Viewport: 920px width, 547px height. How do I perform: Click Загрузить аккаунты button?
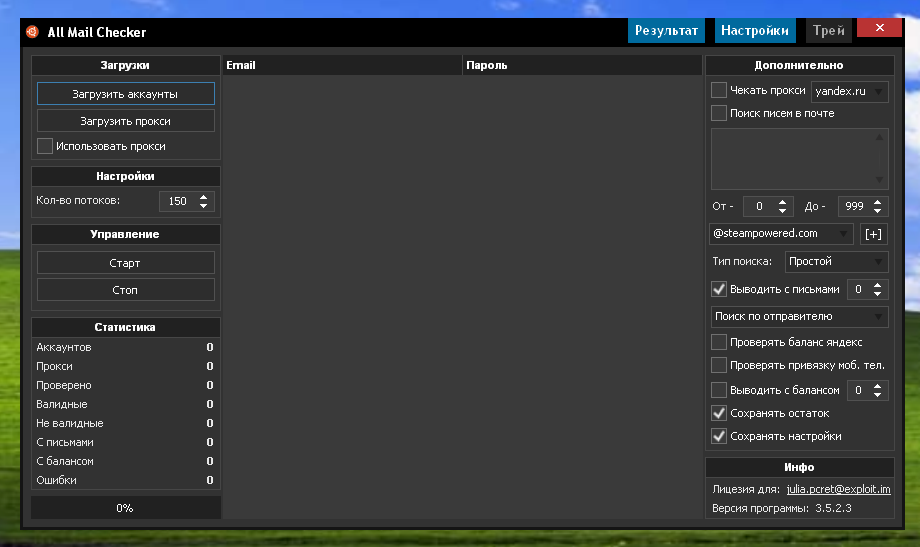click(x=126, y=94)
